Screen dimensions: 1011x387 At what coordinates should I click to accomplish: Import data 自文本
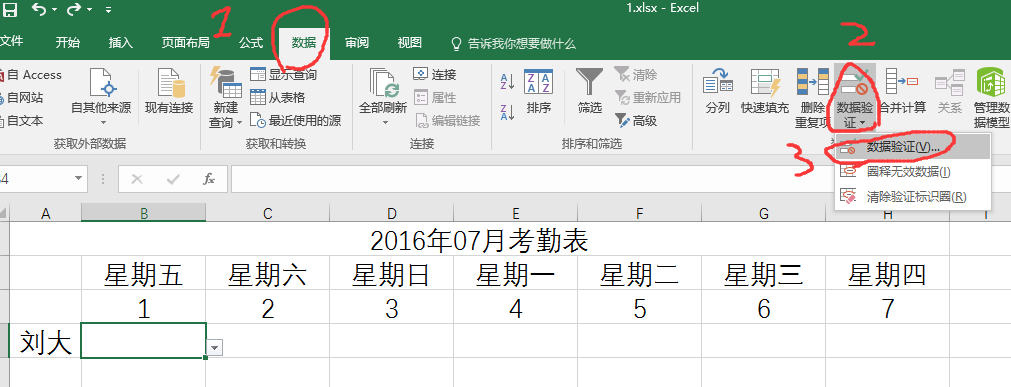click(x=21, y=121)
